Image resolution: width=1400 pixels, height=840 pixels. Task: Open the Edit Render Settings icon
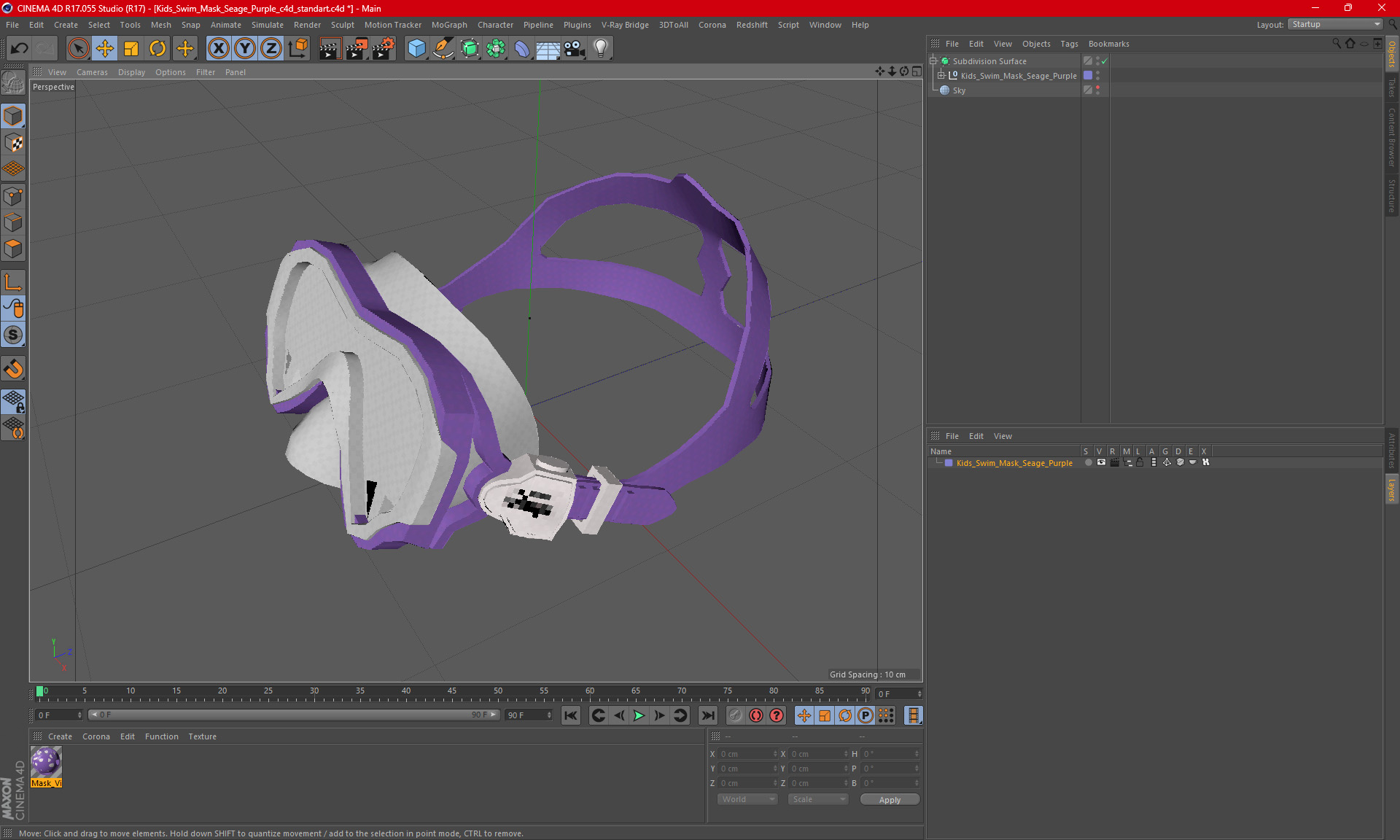[x=384, y=48]
